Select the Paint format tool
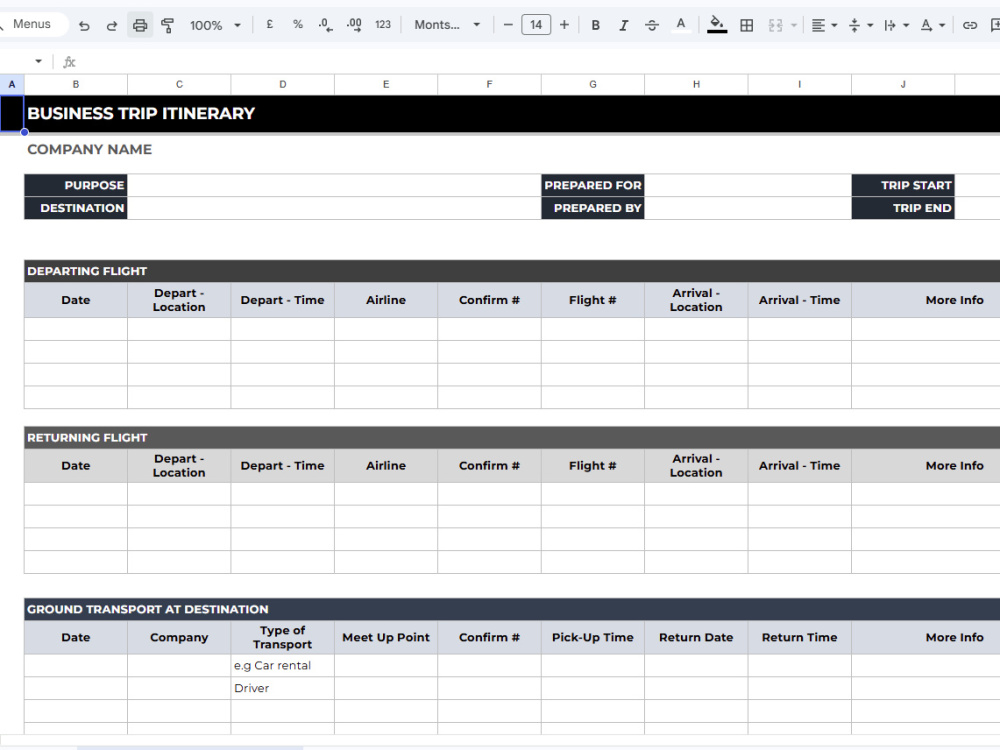Screen dimensions: 1000x750 [x=168, y=26]
